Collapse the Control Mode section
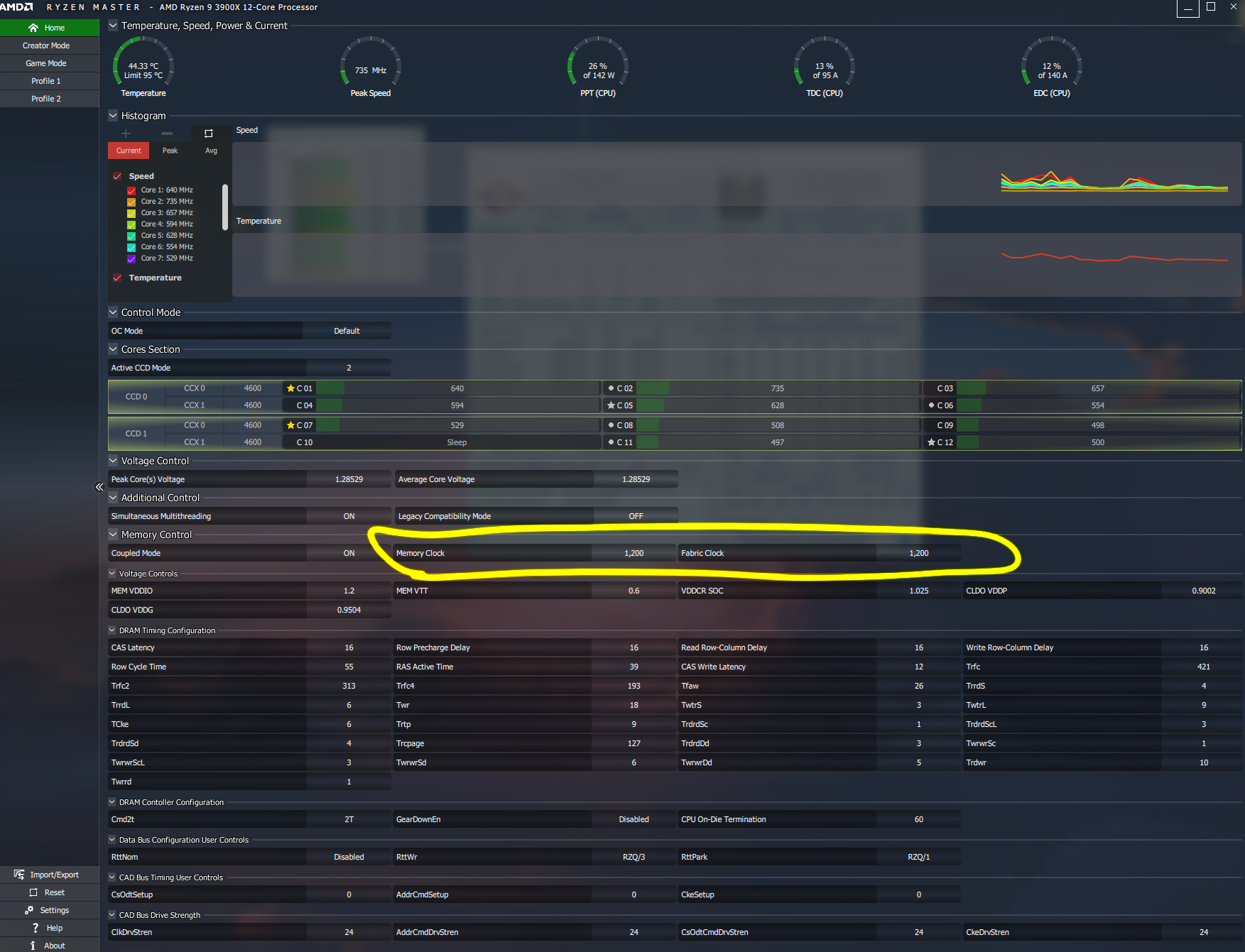Screen dimensions: 1245x952 pos(113,312)
